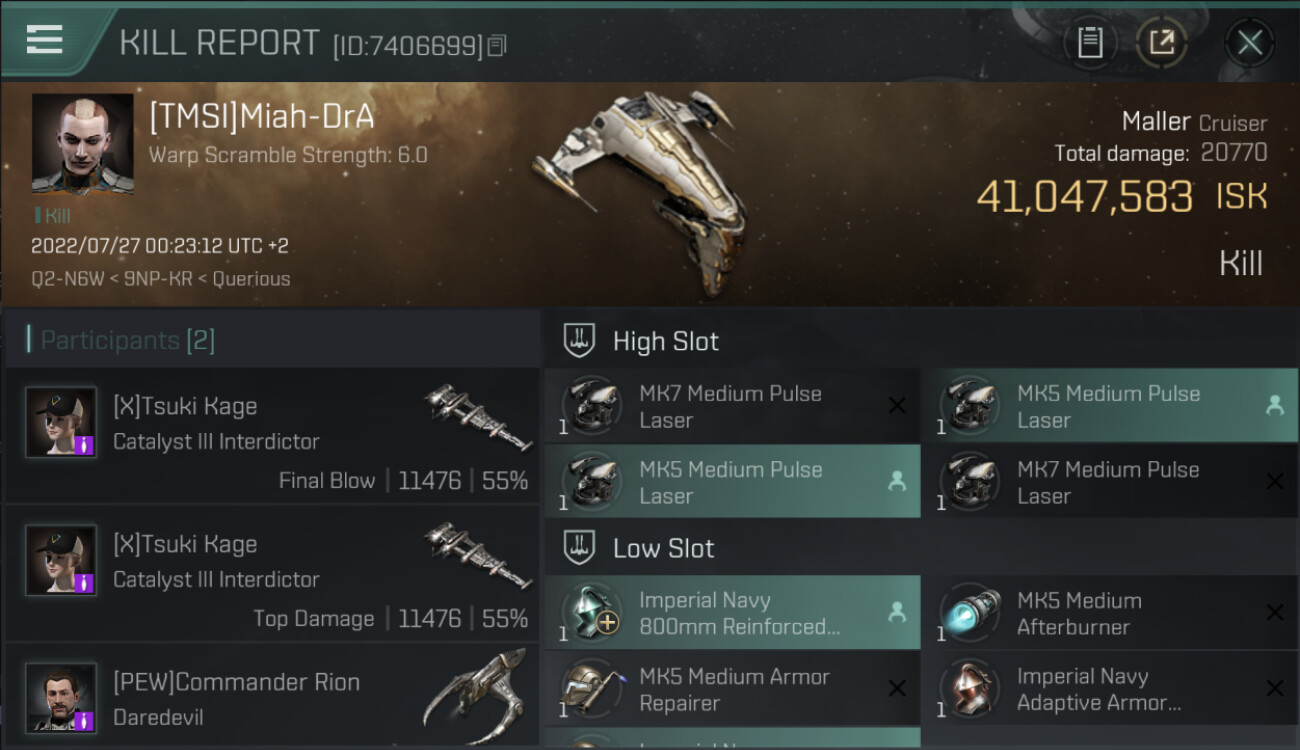The width and height of the screenshot is (1300, 750).
Task: Click the Participants [2] header
Action: coord(126,340)
